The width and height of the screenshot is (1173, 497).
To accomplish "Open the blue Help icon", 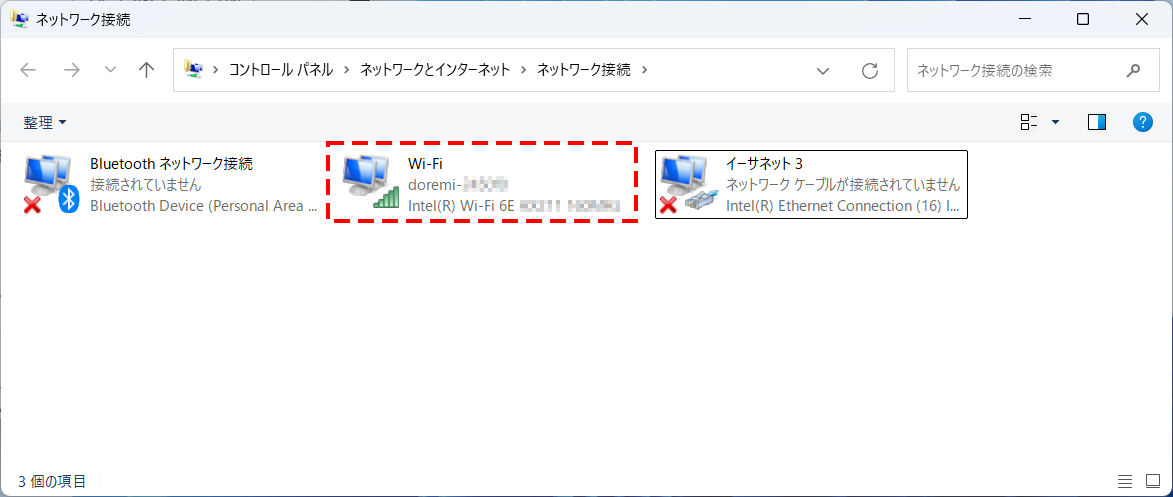I will [x=1143, y=122].
